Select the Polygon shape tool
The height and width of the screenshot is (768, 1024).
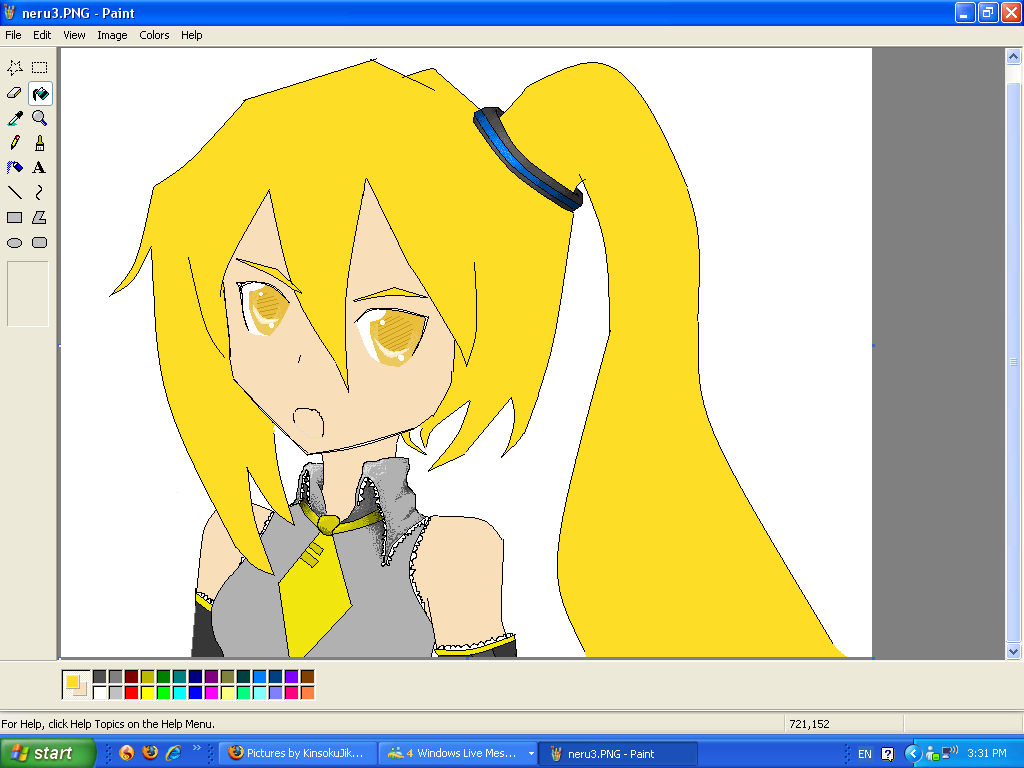click(39, 218)
